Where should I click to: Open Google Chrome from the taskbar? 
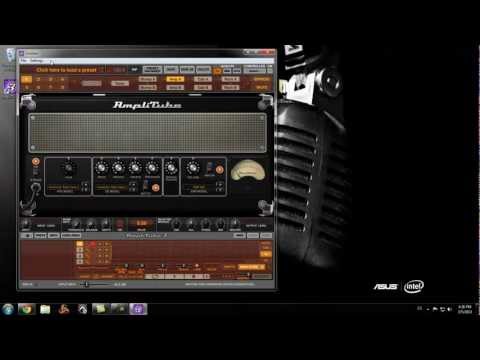[26, 309]
